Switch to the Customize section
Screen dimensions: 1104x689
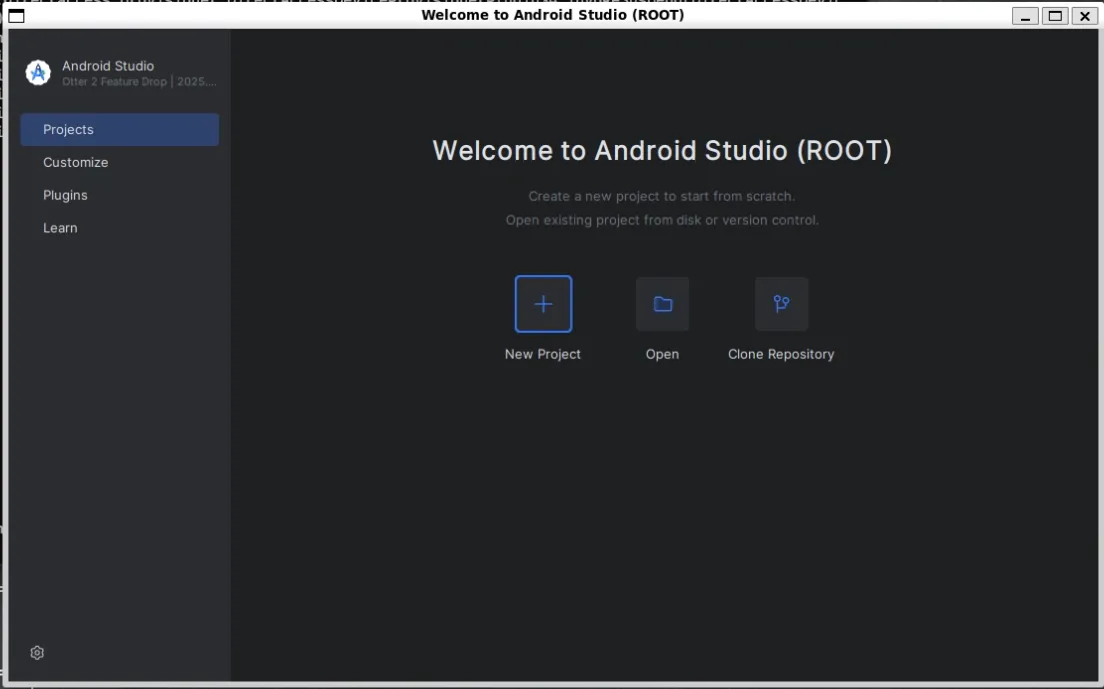(x=76, y=163)
